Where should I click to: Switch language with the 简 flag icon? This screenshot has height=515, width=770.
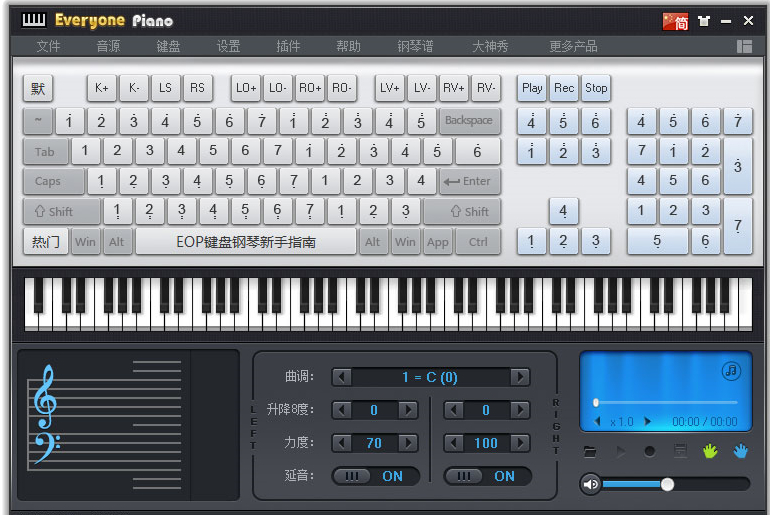(675, 21)
